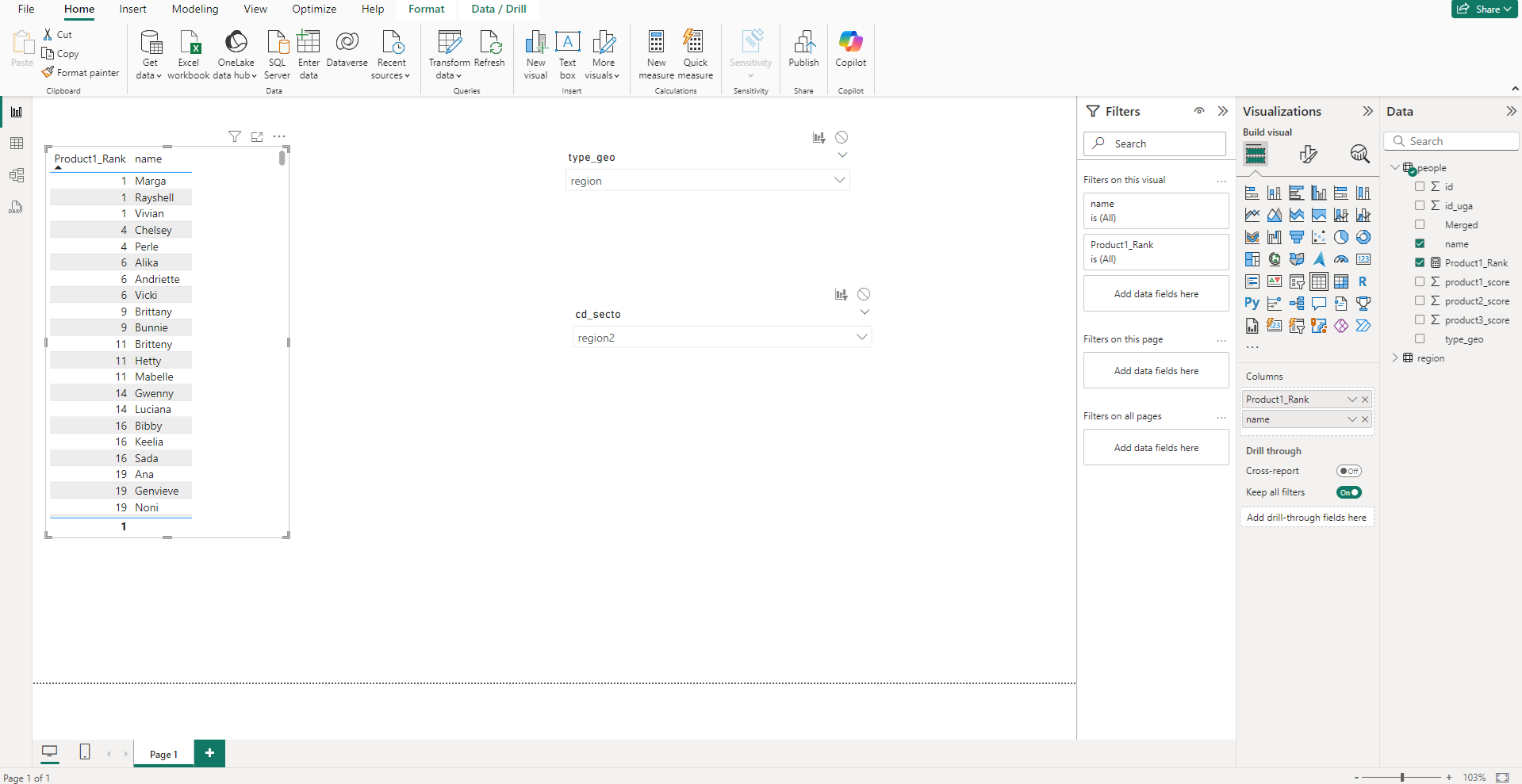Switch to the Insert ribbon tab
The height and width of the screenshot is (784, 1522).
click(x=132, y=9)
